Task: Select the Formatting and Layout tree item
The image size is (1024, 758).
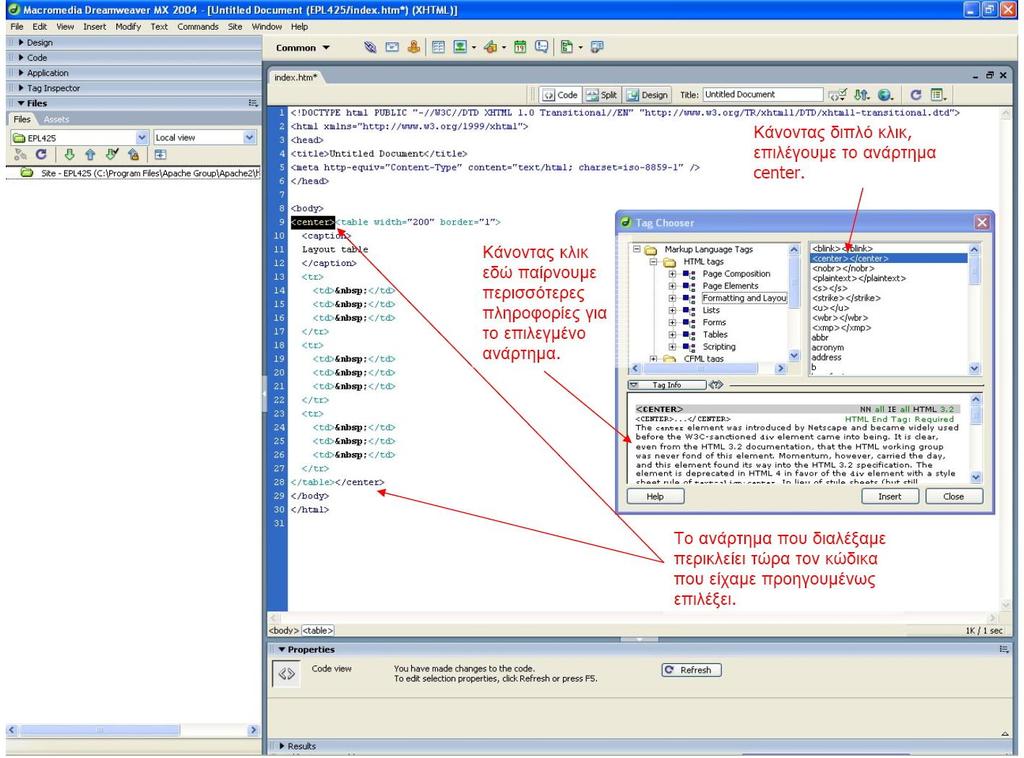Action: click(744, 298)
